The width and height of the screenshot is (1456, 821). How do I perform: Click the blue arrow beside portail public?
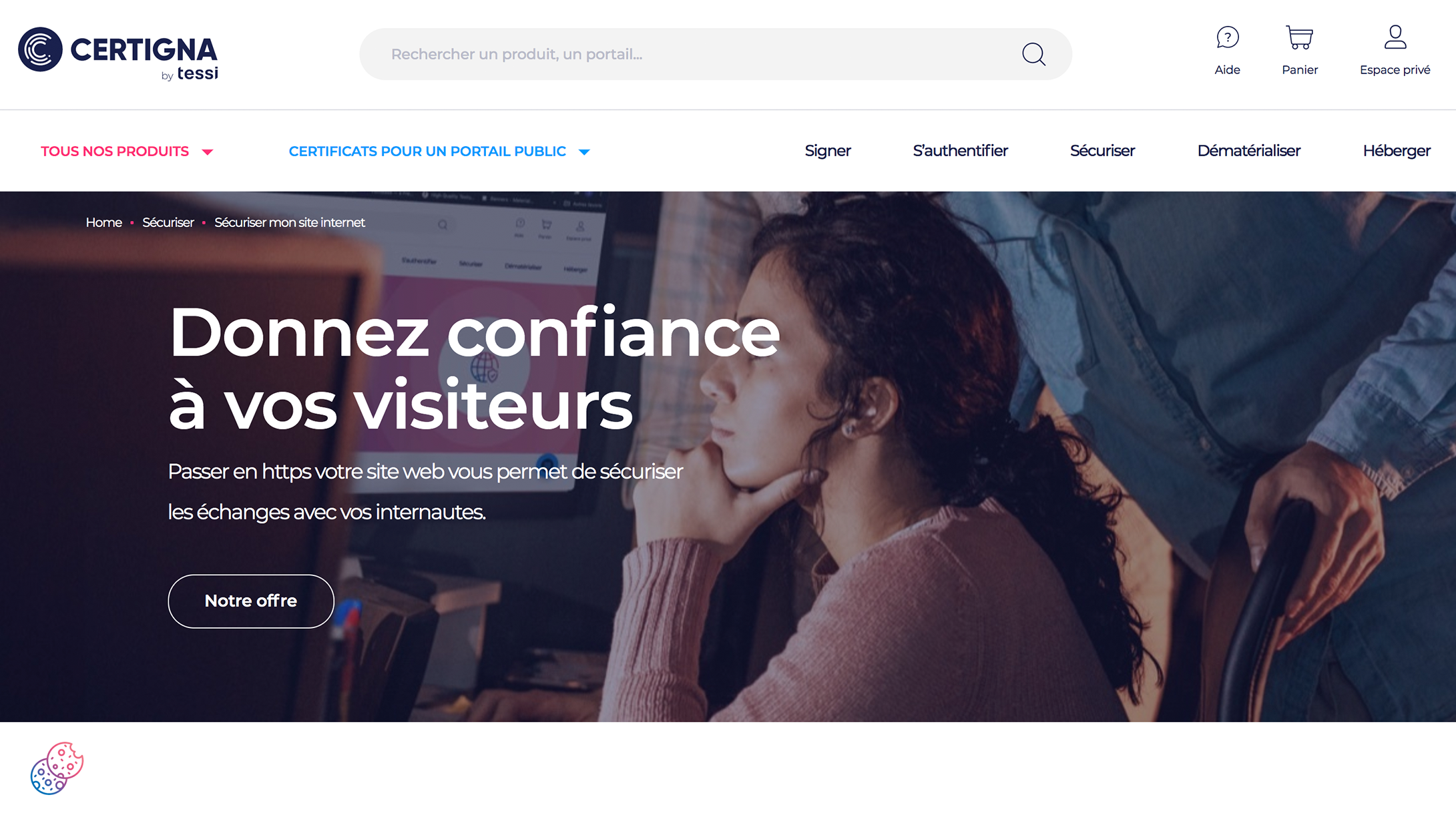coord(584,152)
